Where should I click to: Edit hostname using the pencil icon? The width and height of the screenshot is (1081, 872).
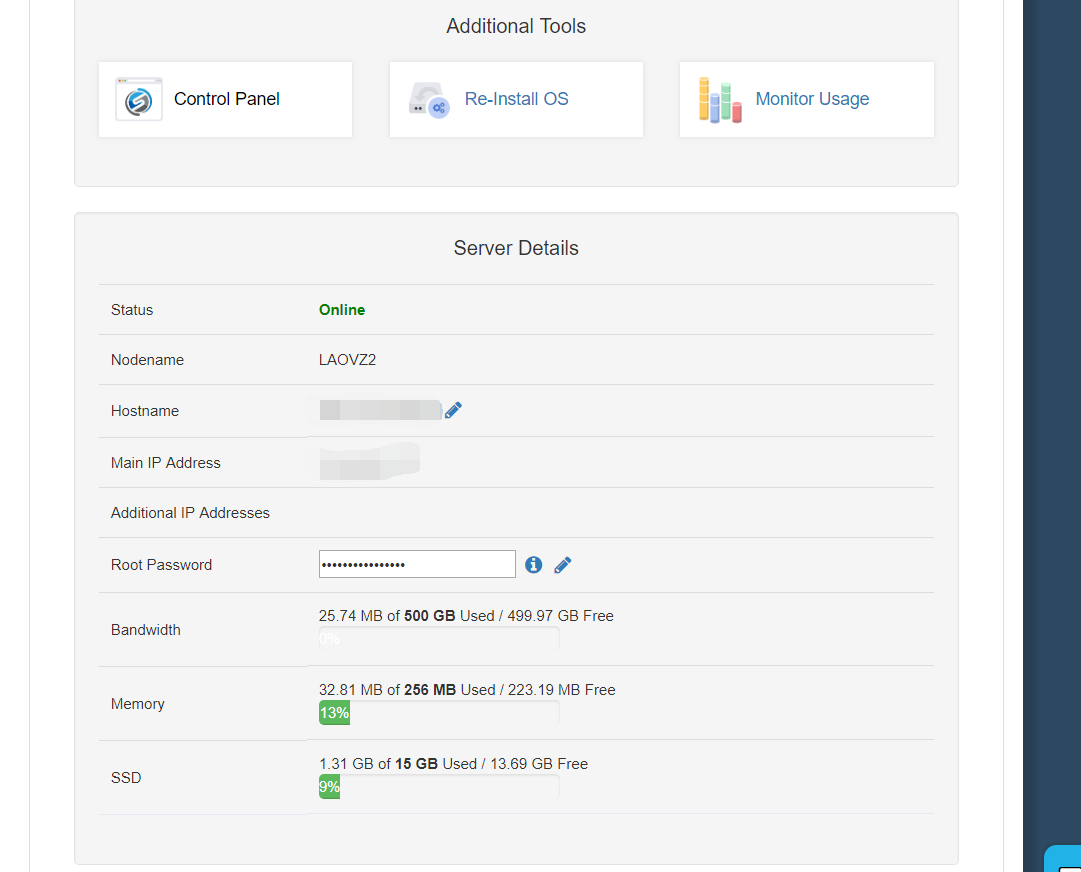coord(453,410)
